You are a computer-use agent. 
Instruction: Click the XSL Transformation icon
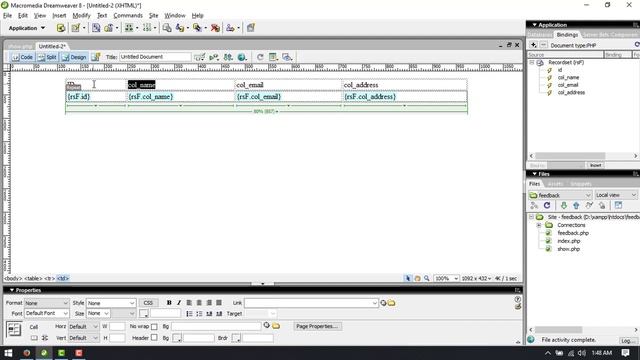251,28
